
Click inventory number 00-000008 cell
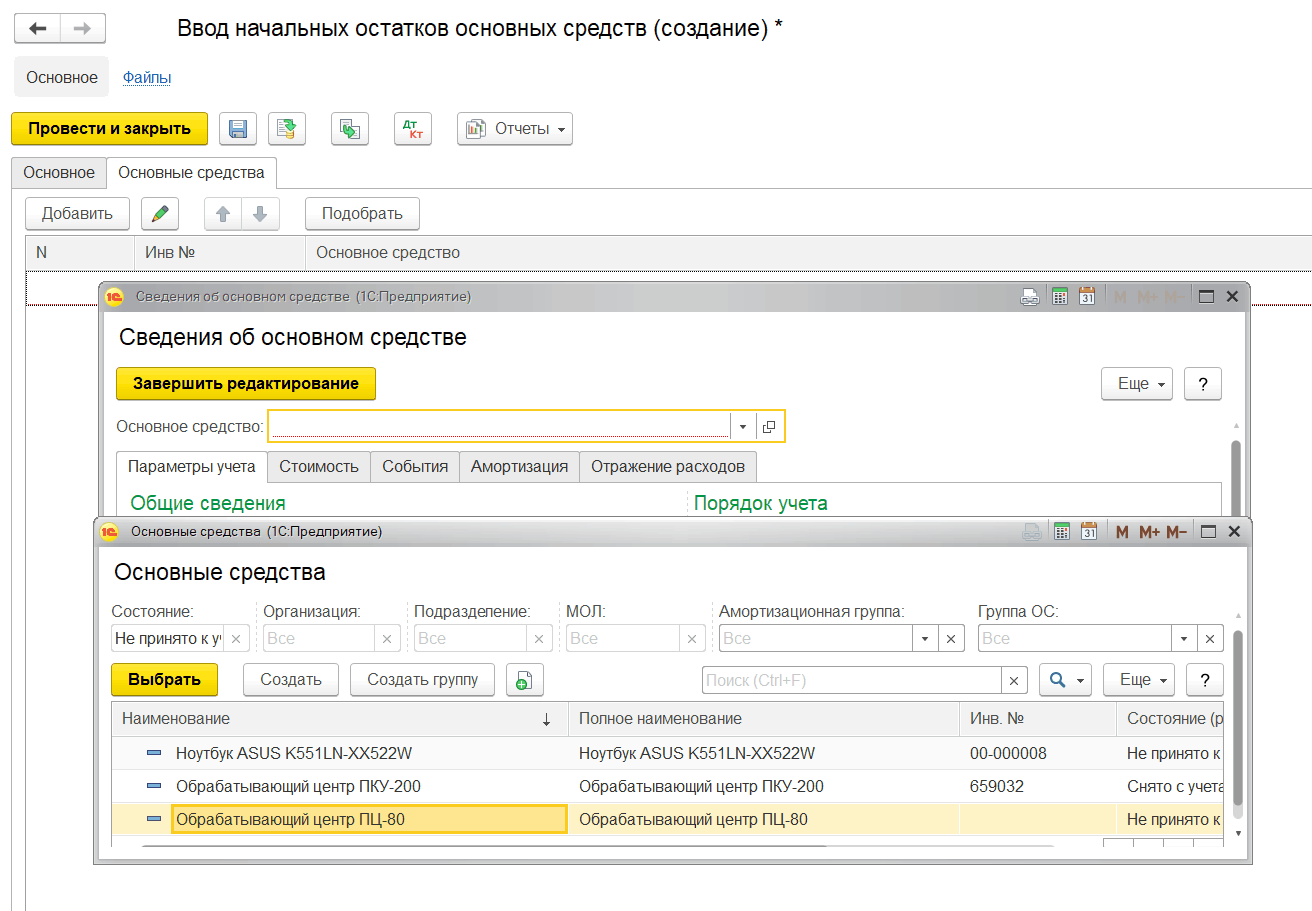pos(1037,753)
